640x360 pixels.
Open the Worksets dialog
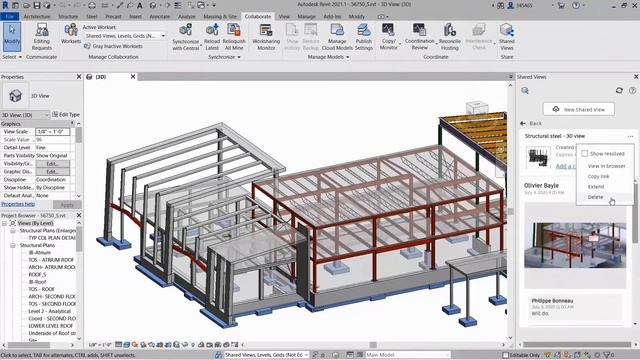click(71, 34)
